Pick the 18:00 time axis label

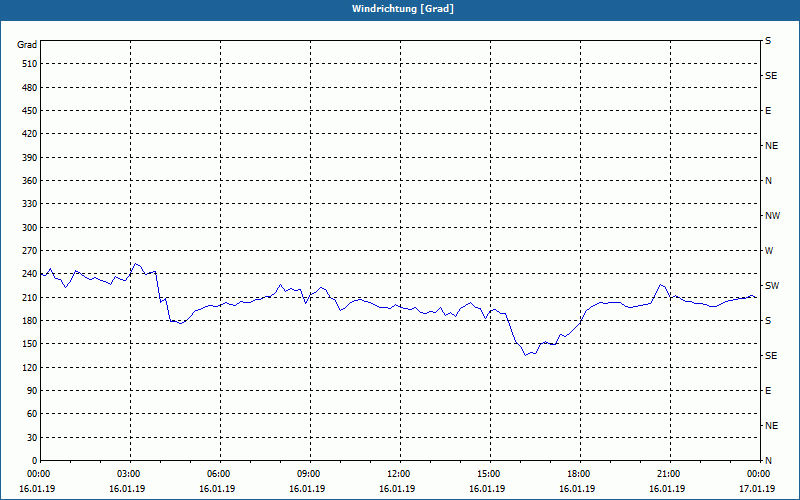tap(581, 474)
